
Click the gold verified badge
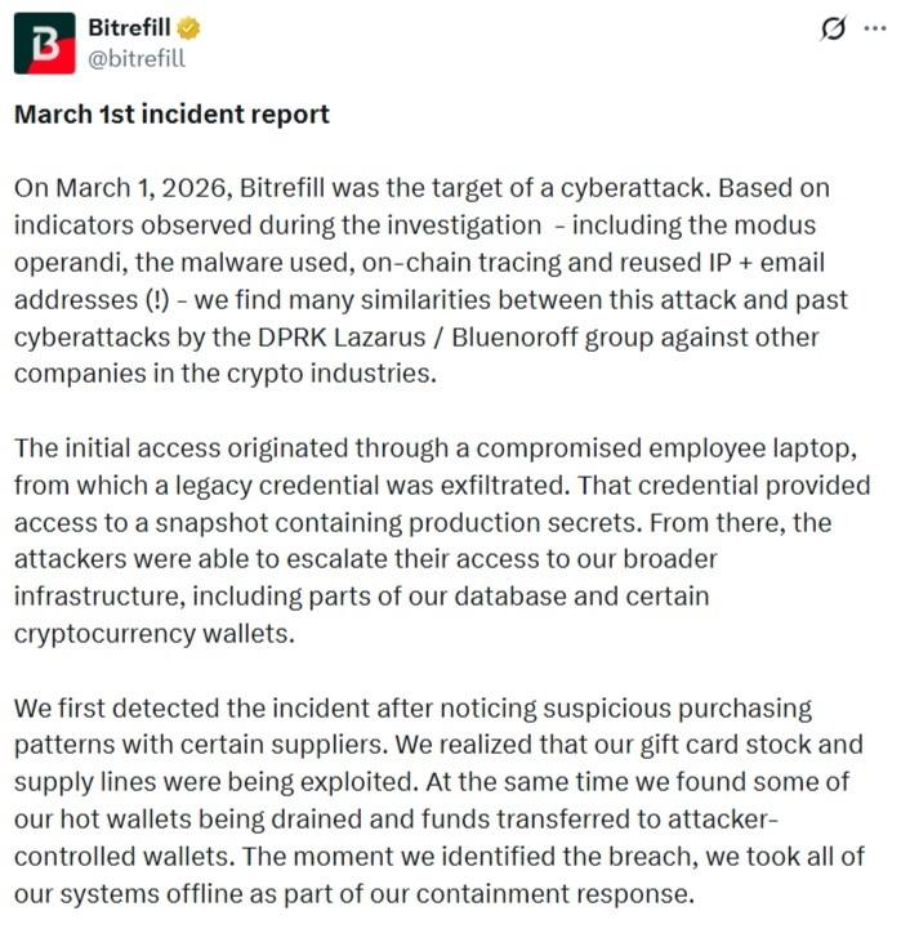pyautogui.click(x=188, y=29)
